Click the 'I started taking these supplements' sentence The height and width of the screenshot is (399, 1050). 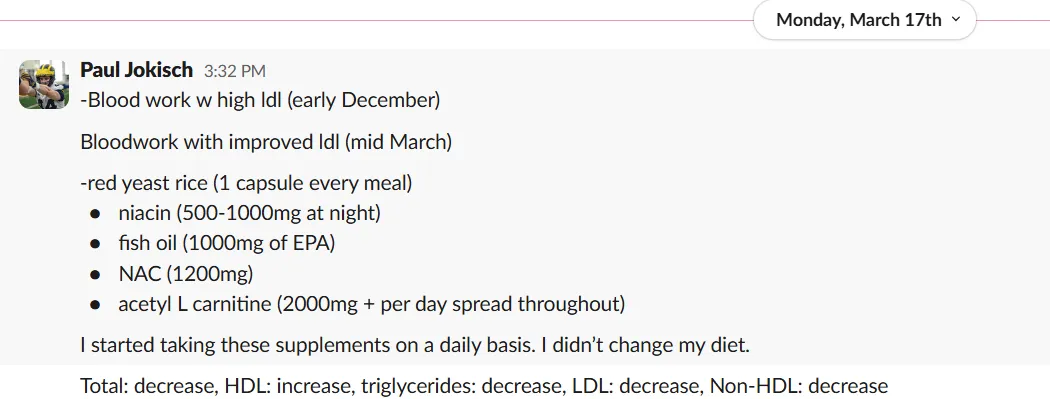415,345
